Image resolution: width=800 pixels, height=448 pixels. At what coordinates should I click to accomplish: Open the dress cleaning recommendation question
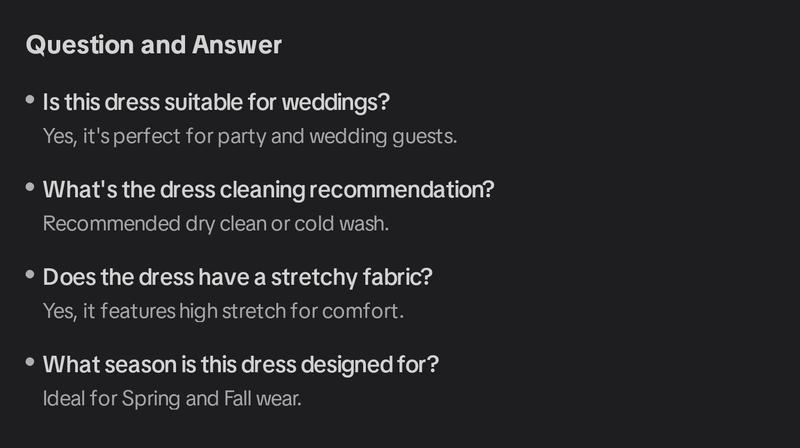tap(268, 190)
